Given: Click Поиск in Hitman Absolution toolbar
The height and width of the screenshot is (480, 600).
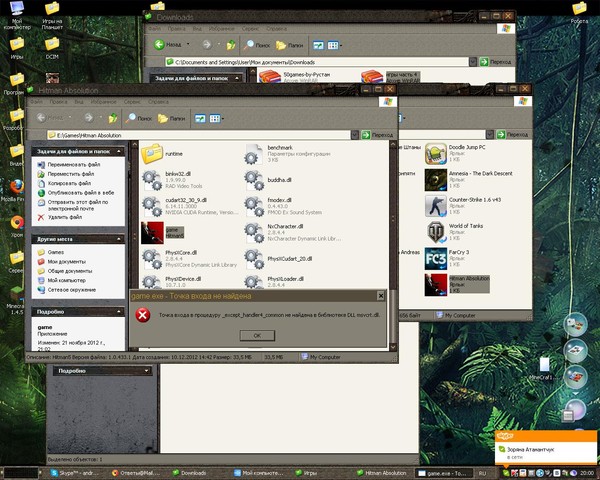Looking at the screenshot, I should [139, 118].
